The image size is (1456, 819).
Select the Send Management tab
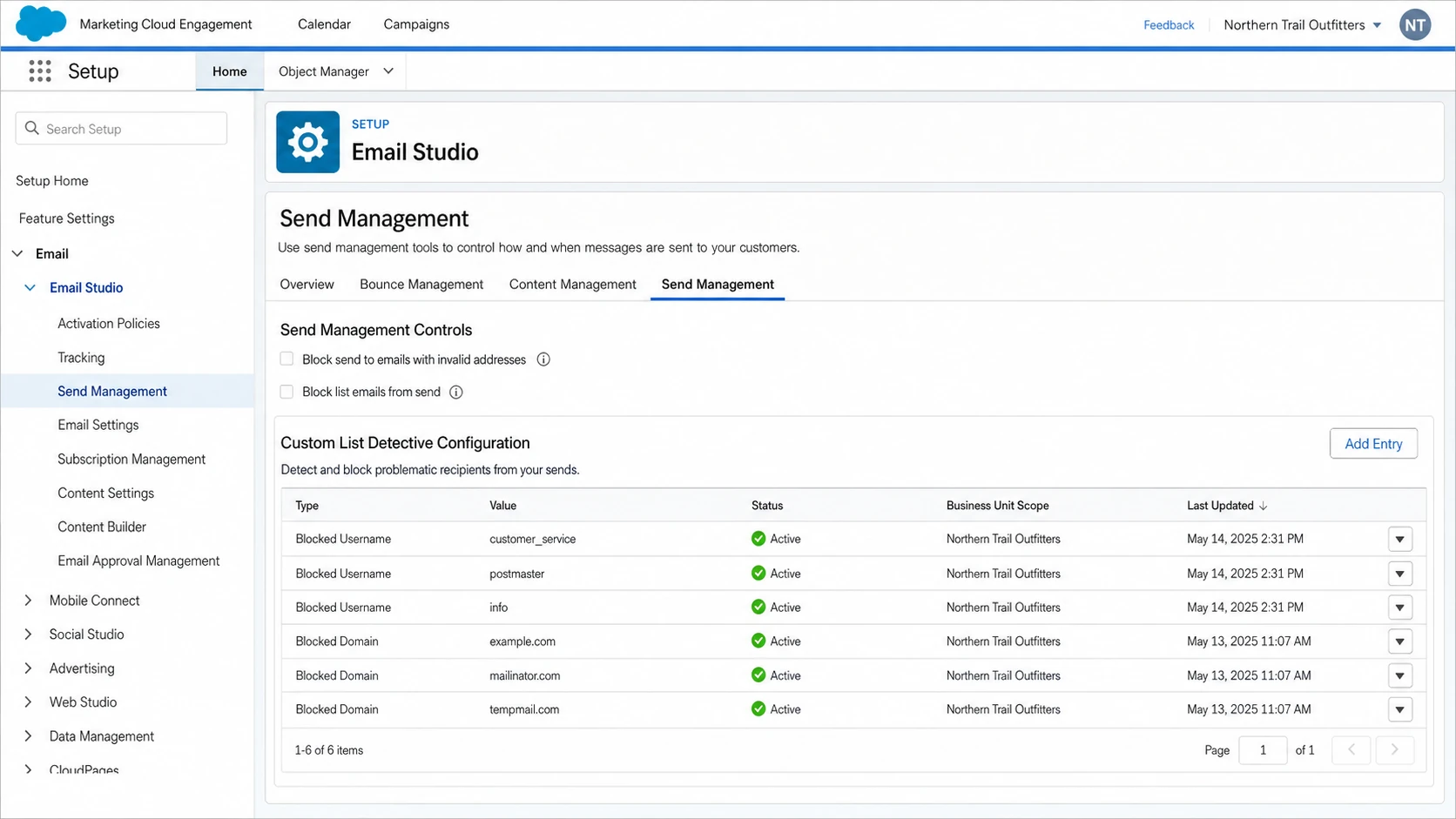point(718,285)
